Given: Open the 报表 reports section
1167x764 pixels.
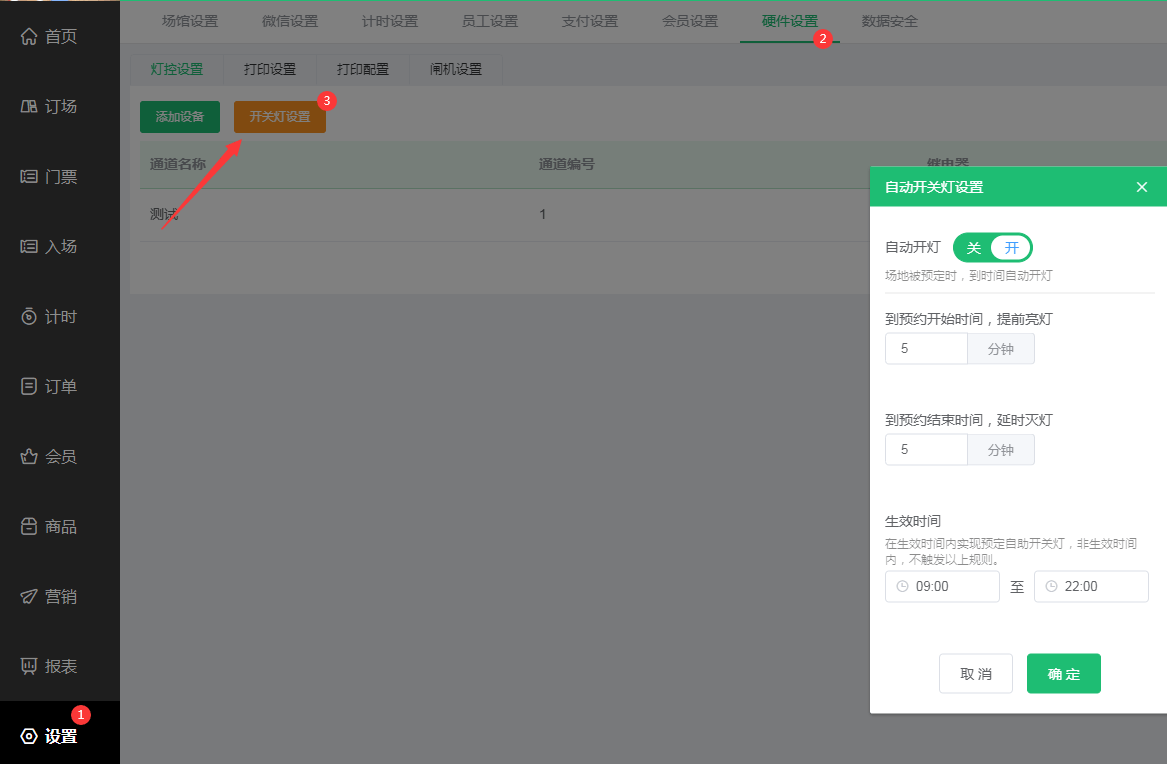Looking at the screenshot, I should [42, 666].
